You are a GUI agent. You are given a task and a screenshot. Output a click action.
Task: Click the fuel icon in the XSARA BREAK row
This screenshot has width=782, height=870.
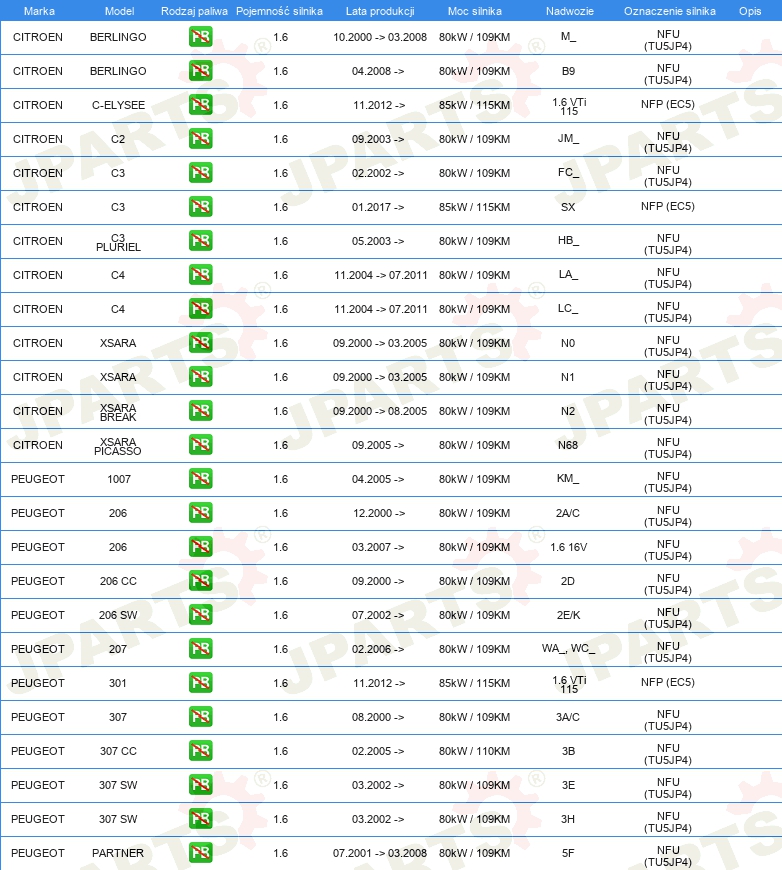pyautogui.click(x=200, y=411)
